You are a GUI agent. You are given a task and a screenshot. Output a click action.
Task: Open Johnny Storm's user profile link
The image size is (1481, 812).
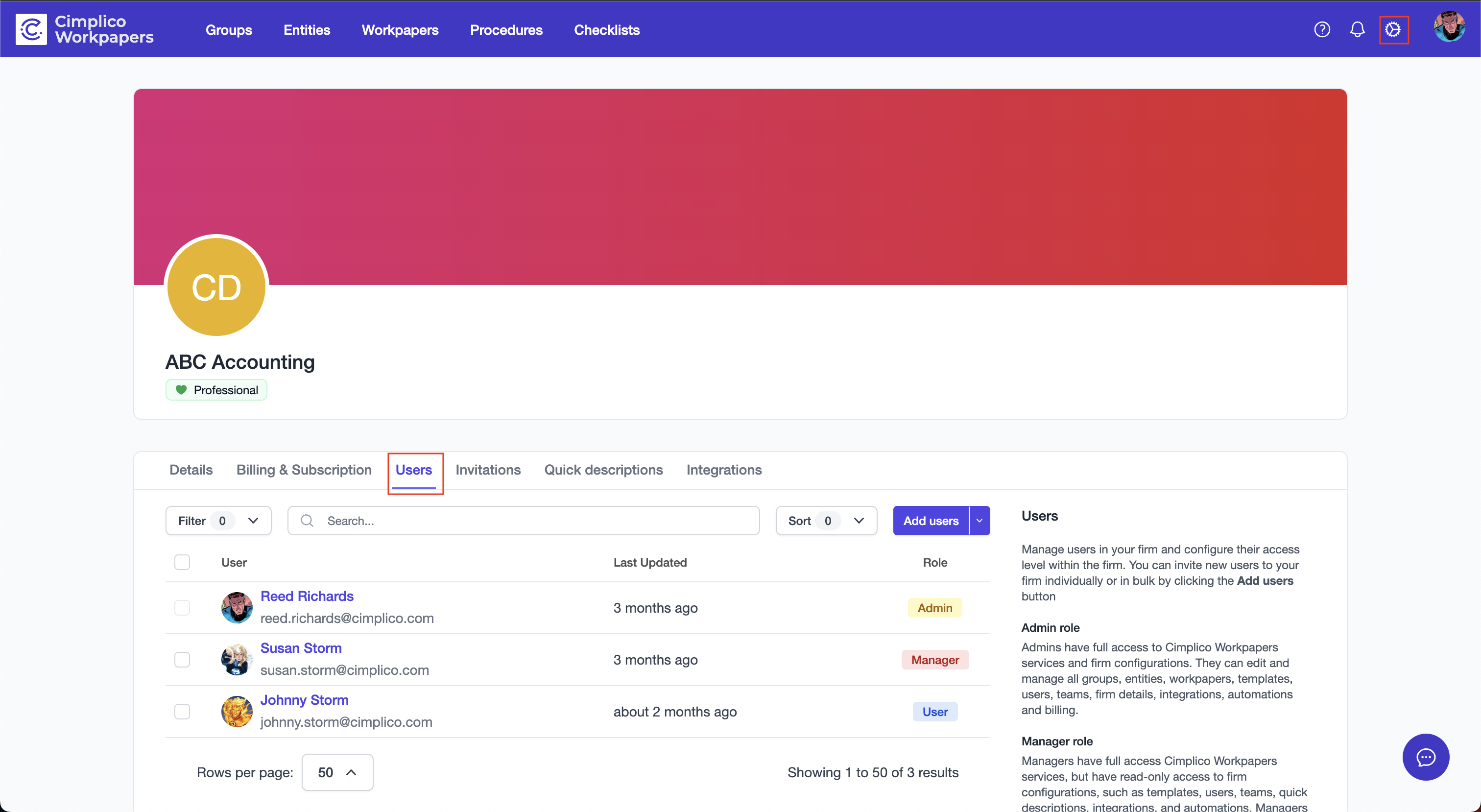[304, 699]
